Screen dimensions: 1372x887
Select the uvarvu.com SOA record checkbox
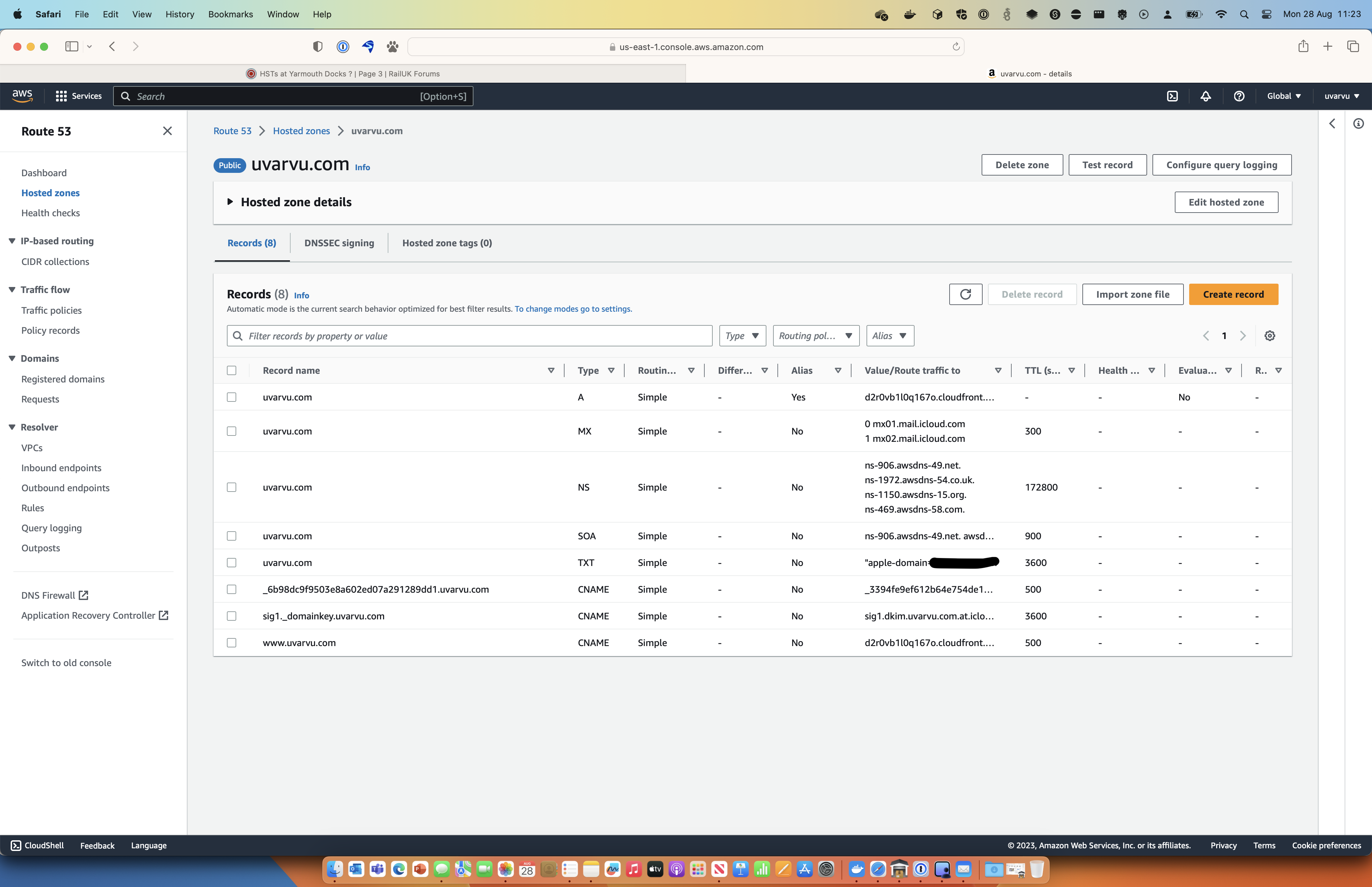coord(232,536)
